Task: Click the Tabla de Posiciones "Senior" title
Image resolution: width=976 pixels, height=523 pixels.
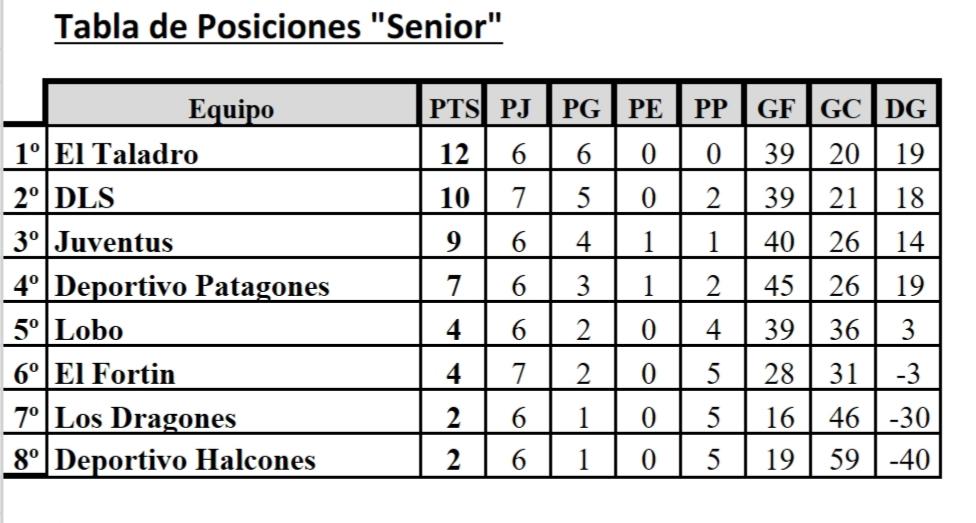Action: pos(278,27)
